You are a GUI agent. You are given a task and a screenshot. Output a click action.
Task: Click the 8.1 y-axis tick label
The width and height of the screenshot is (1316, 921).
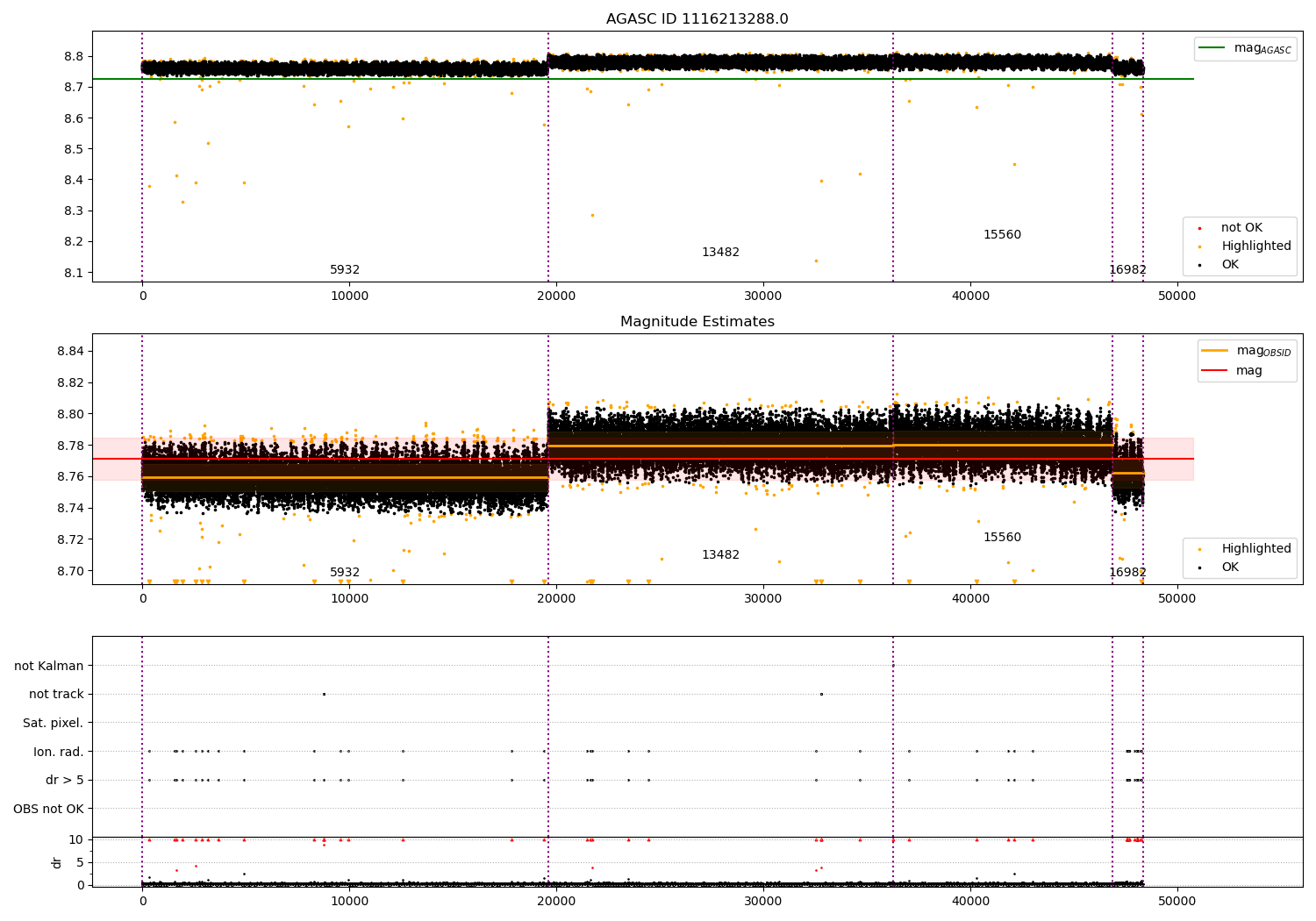tap(75, 274)
